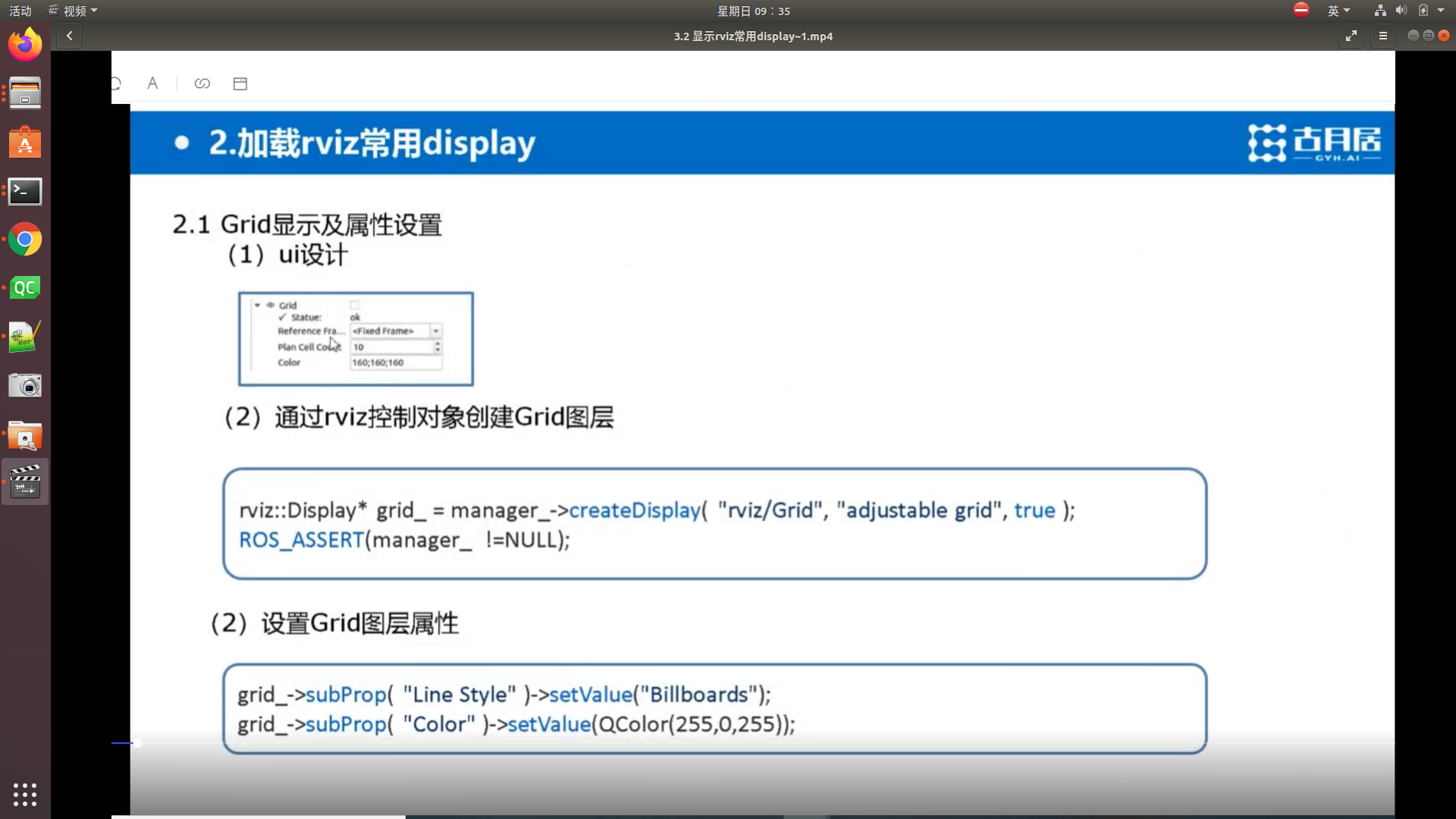The height and width of the screenshot is (819, 1456).
Task: Click the red no-entry tray indicator
Action: click(1301, 10)
